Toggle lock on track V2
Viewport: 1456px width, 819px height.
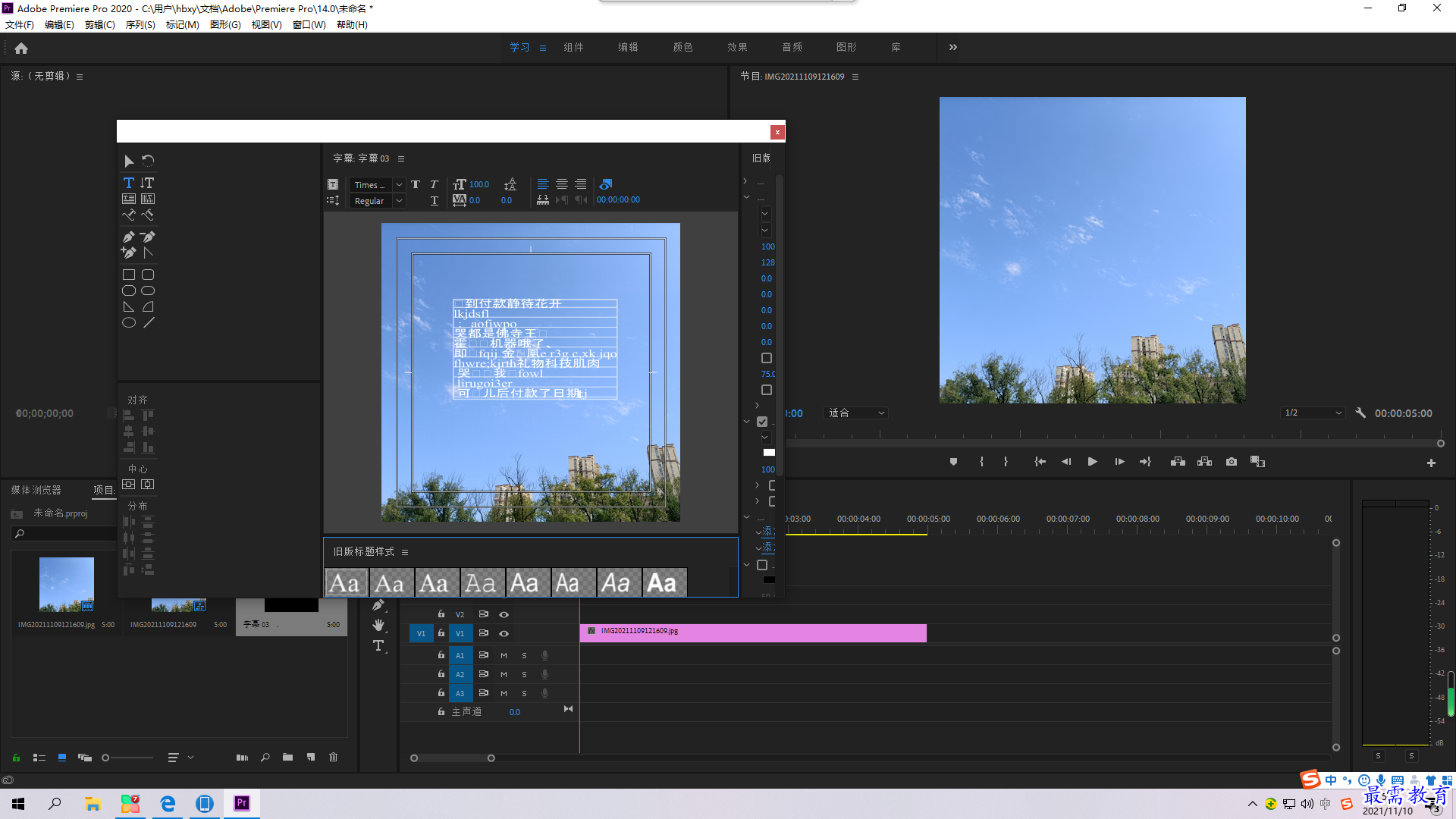[441, 614]
